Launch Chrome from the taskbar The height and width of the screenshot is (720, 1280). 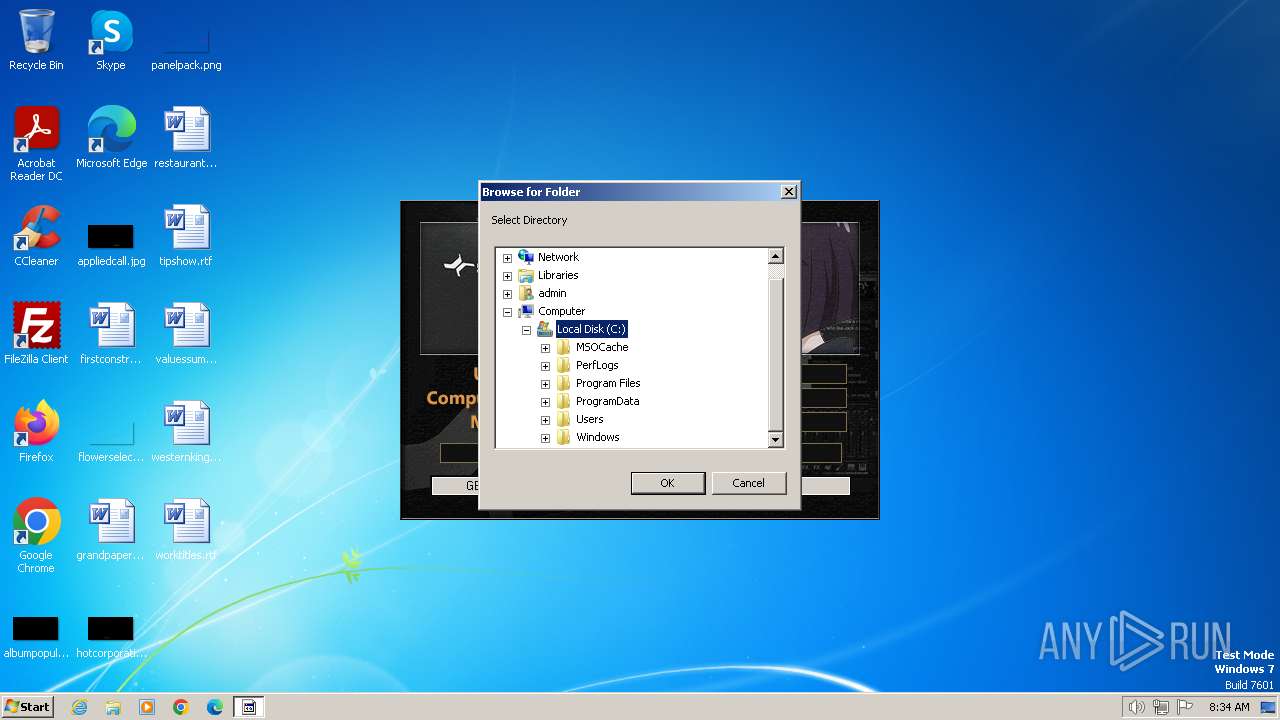[x=181, y=707]
